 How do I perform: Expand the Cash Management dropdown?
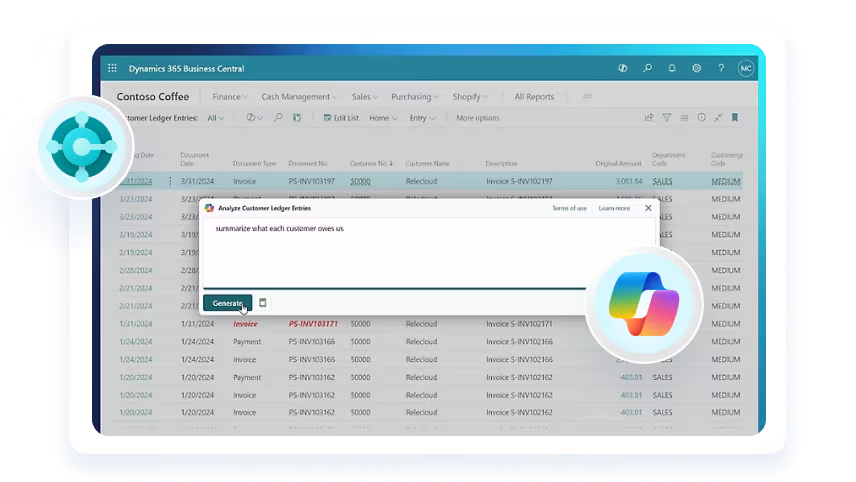(x=299, y=97)
